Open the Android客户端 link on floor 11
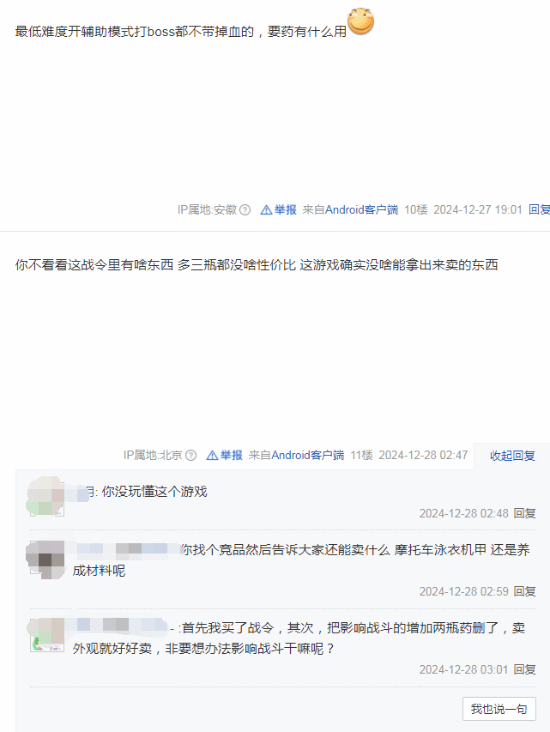The width and height of the screenshot is (550, 732). (308, 455)
